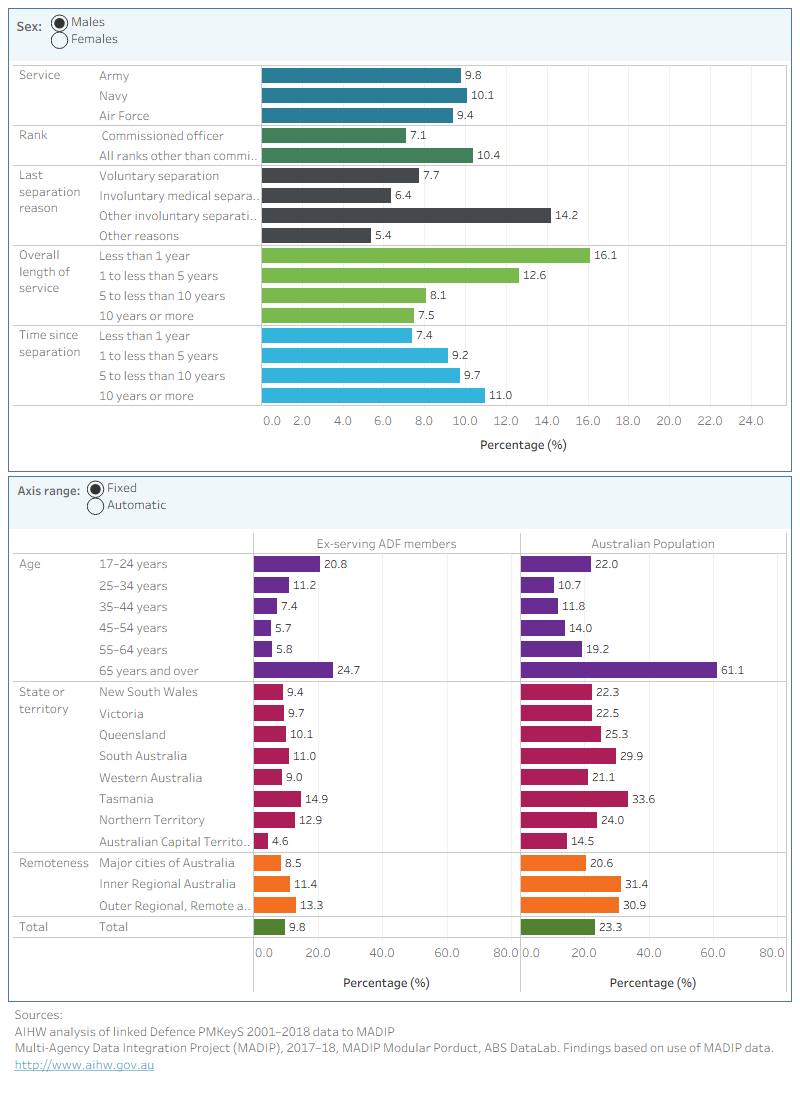800x1100 pixels.
Task: Click the 'Overall length of service' category label
Action: (x=44, y=271)
